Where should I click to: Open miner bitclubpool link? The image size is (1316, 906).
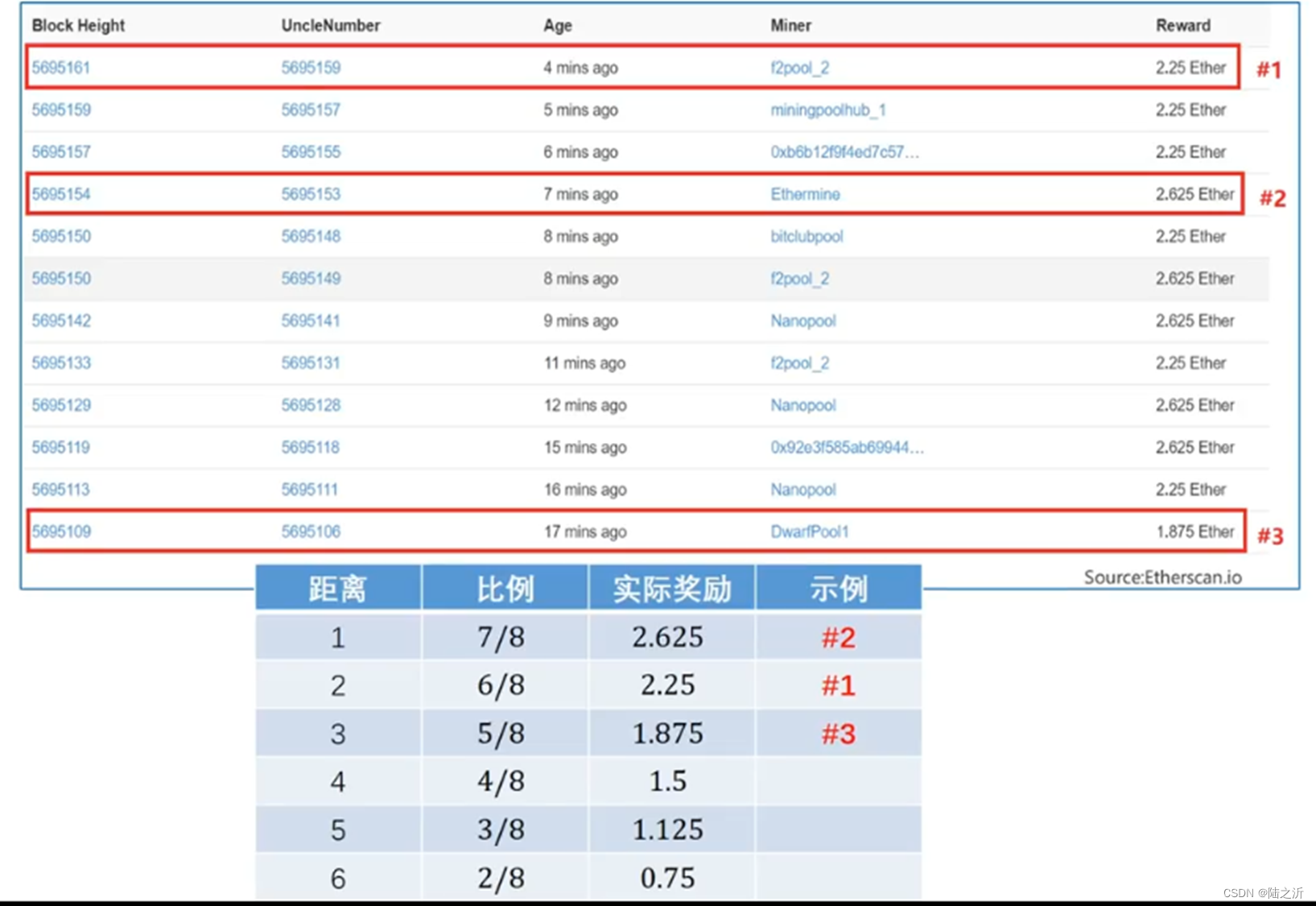point(807,236)
